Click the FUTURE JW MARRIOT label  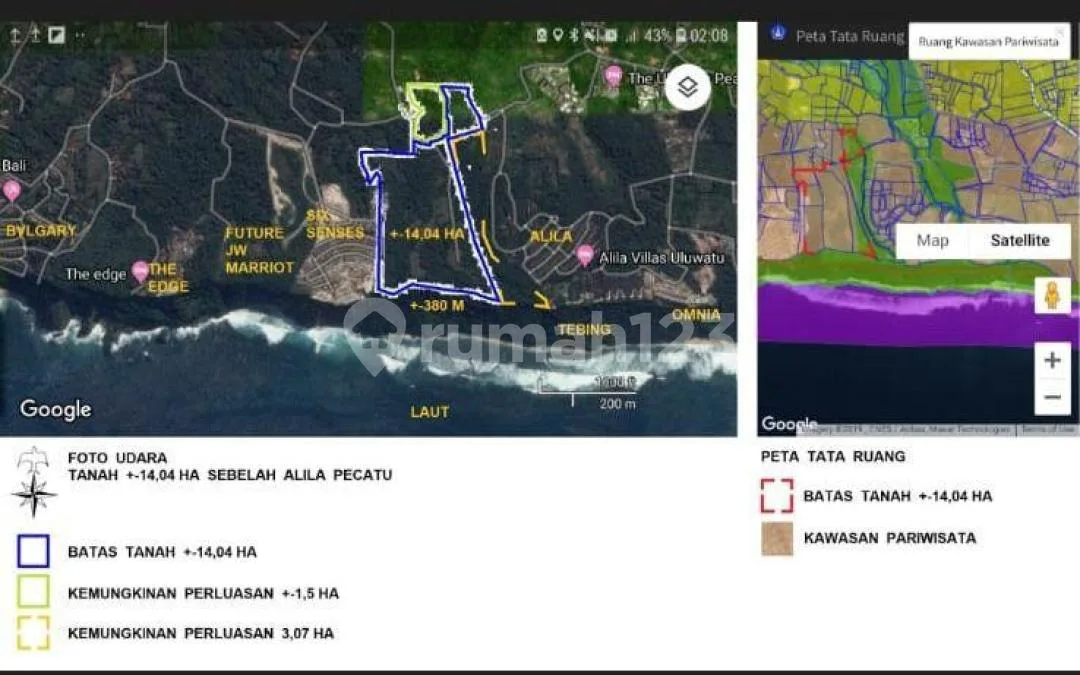pyautogui.click(x=259, y=250)
